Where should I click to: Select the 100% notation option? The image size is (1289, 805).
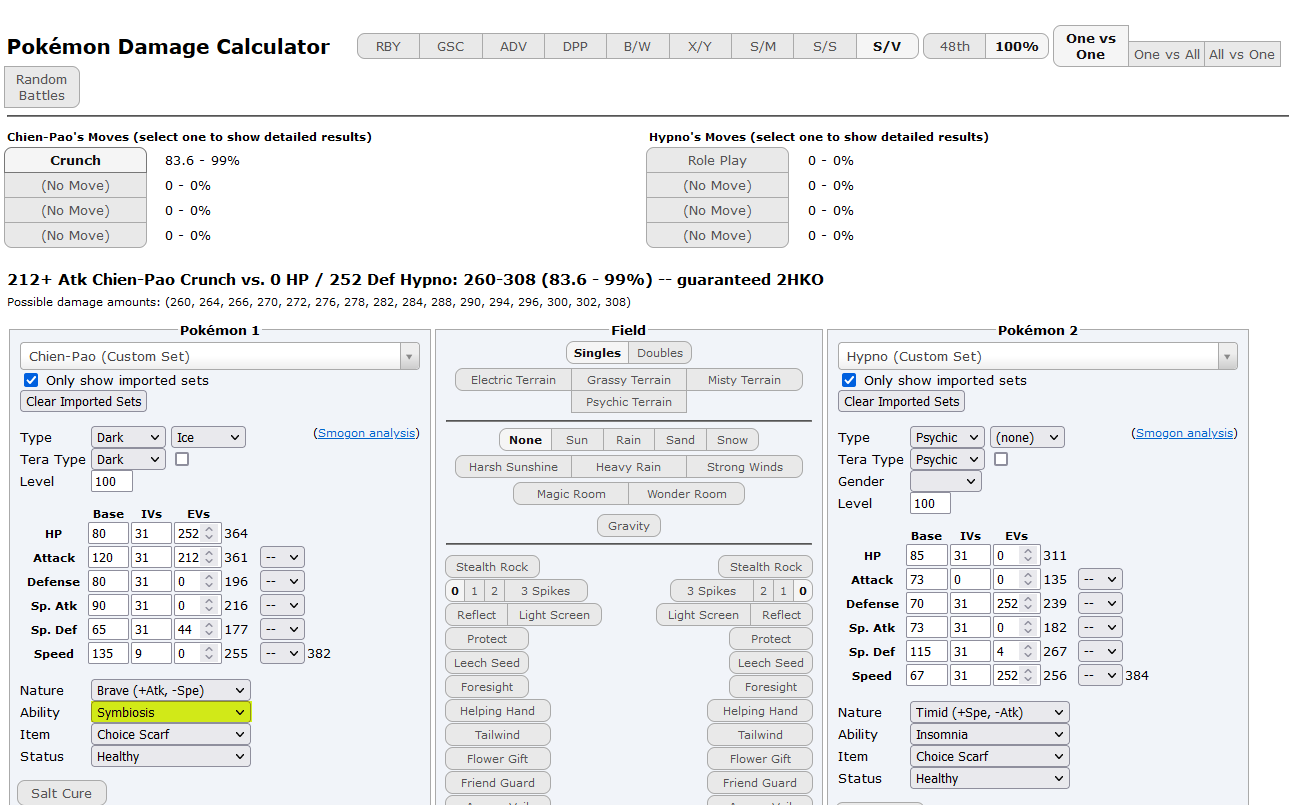point(1017,46)
